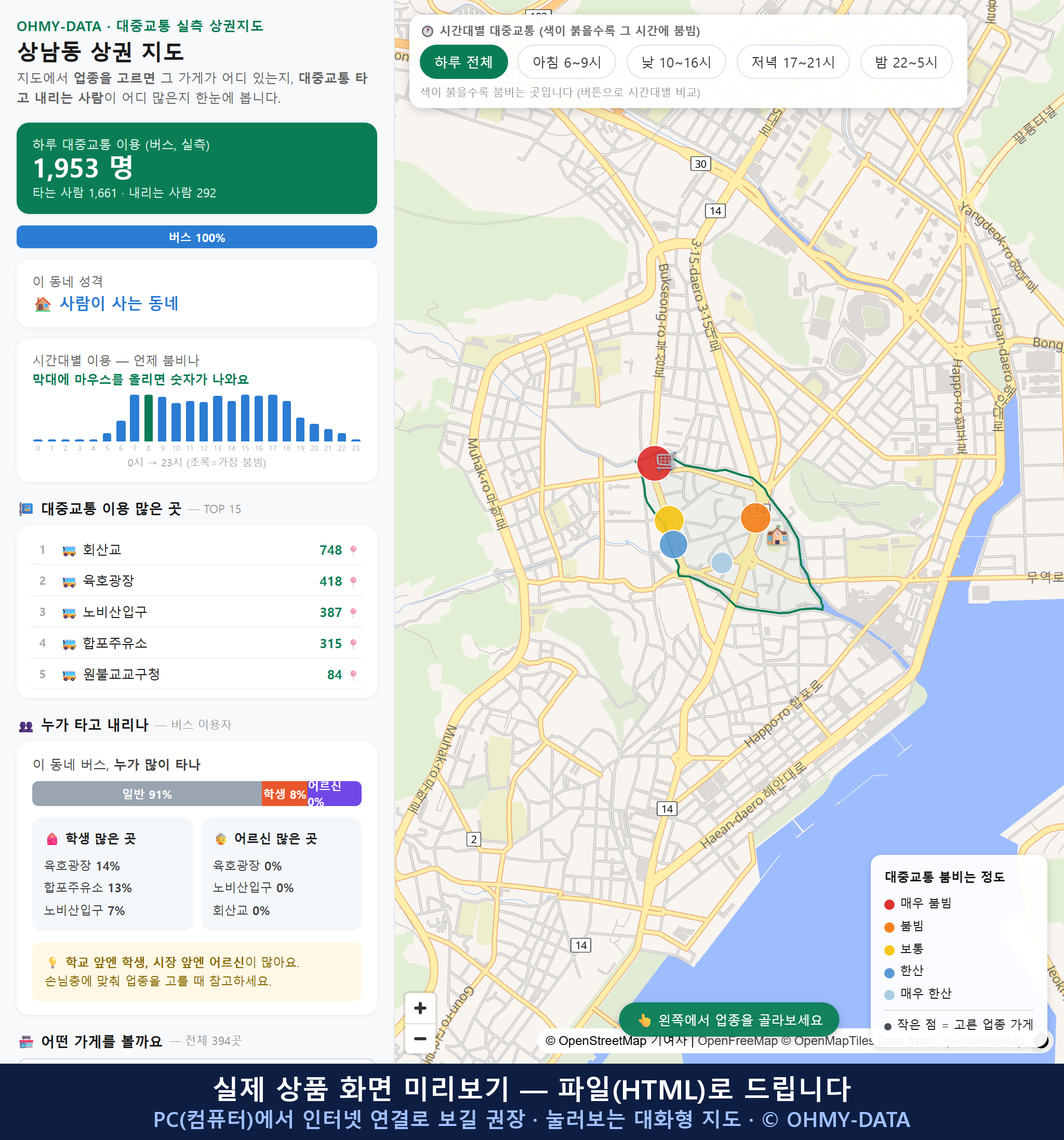This screenshot has height=1140, width=1064.
Task: Click the 왼쪽에서 업종을 골라보세요 green pill
Action: 729,1020
